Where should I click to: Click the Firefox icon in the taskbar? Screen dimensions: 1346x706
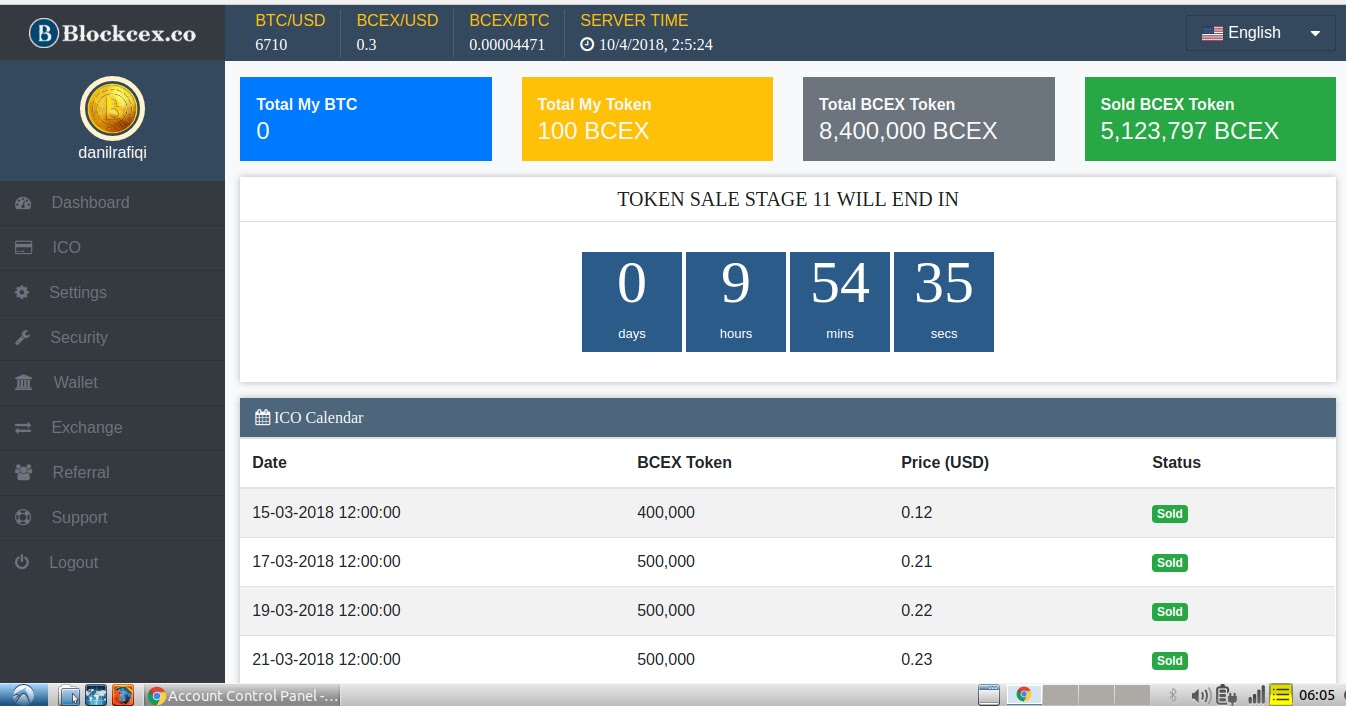pyautogui.click(x=122, y=695)
